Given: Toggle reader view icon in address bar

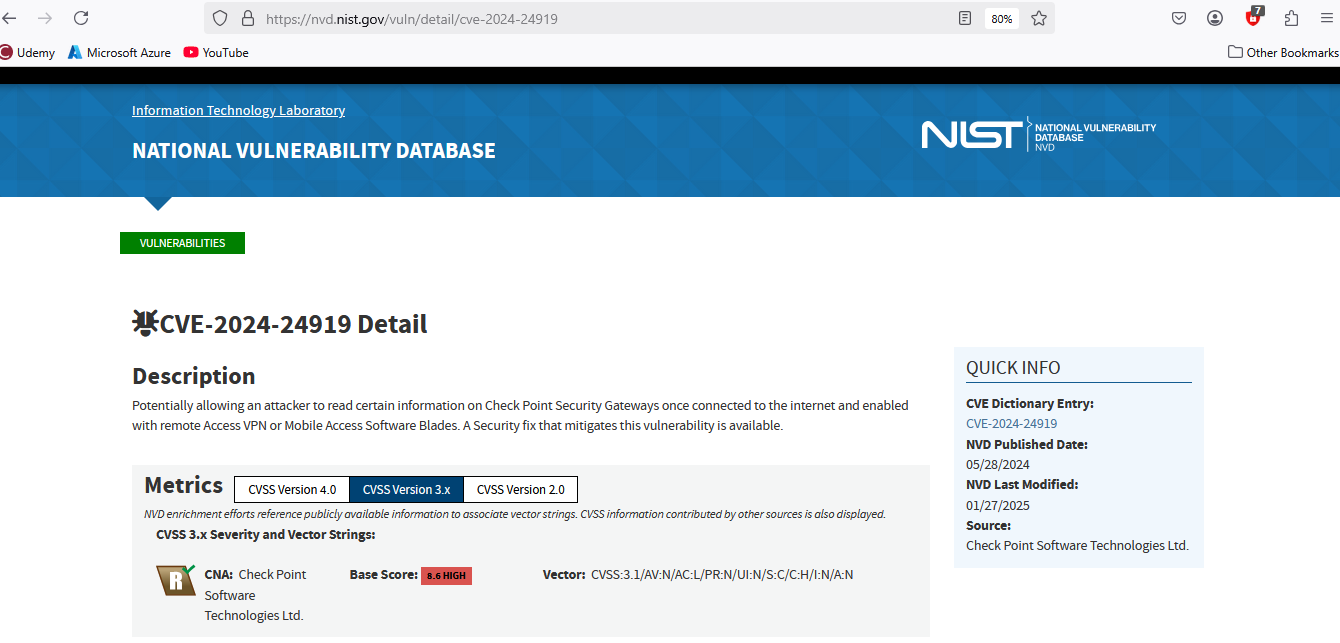Looking at the screenshot, I should 965,18.
